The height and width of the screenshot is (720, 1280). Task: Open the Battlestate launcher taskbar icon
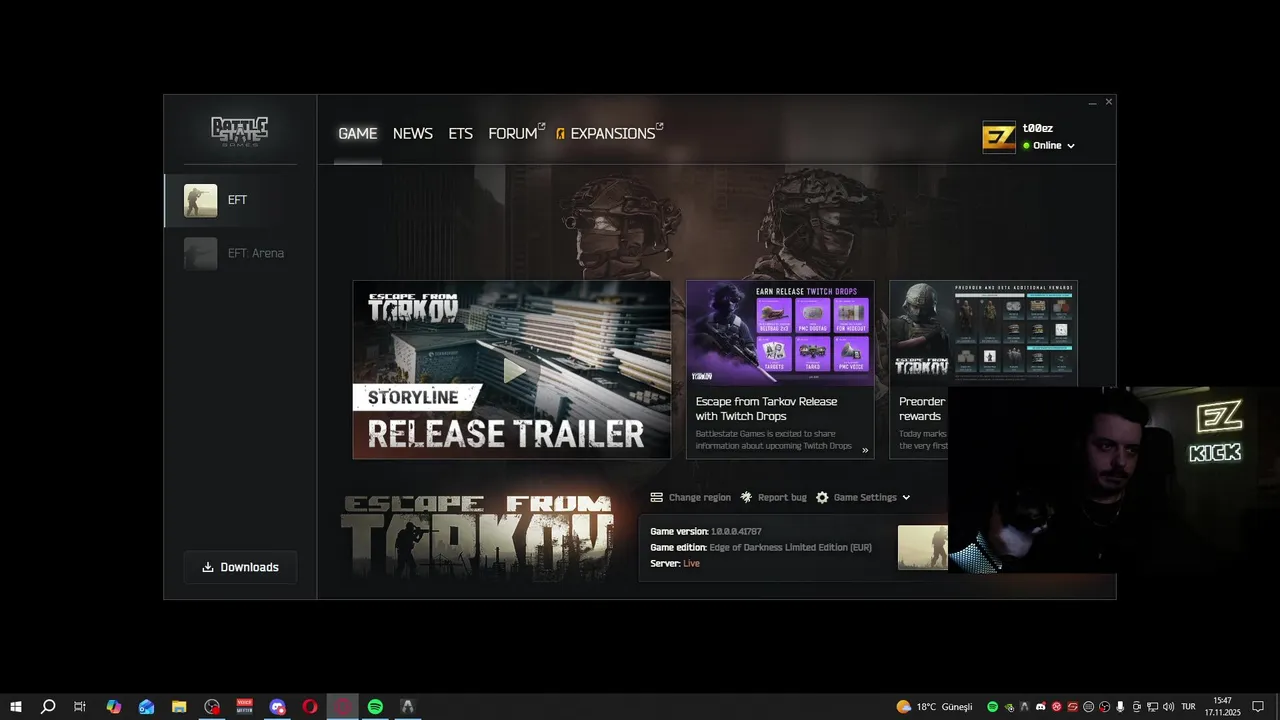(408, 707)
